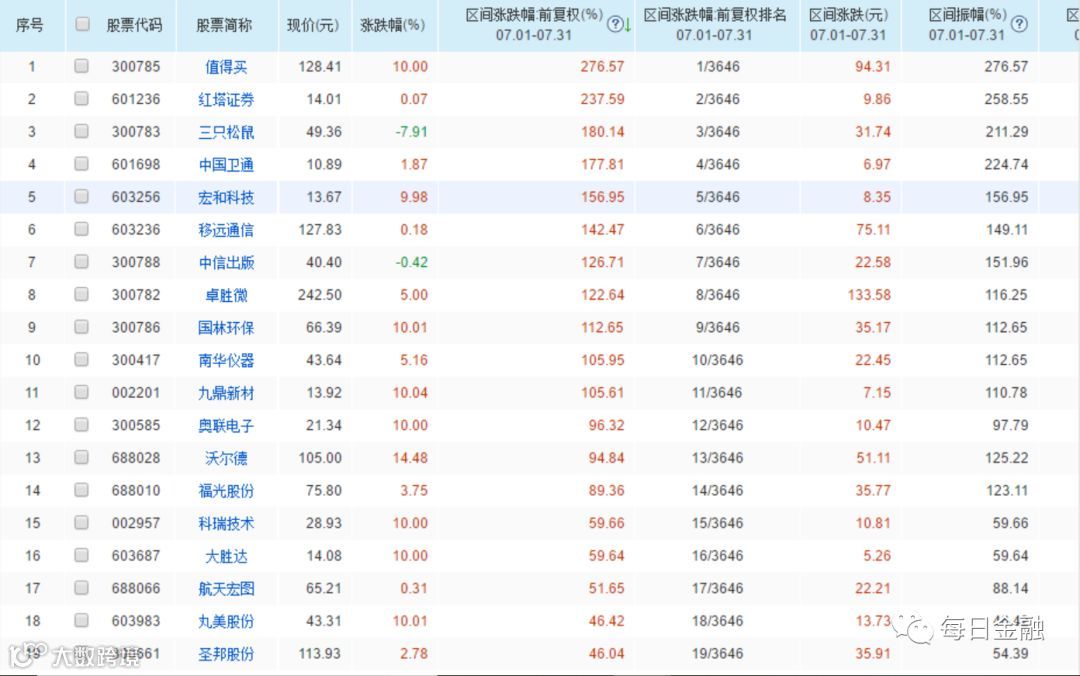Sort by 序号 column header
1080x676 pixels.
coord(30,25)
